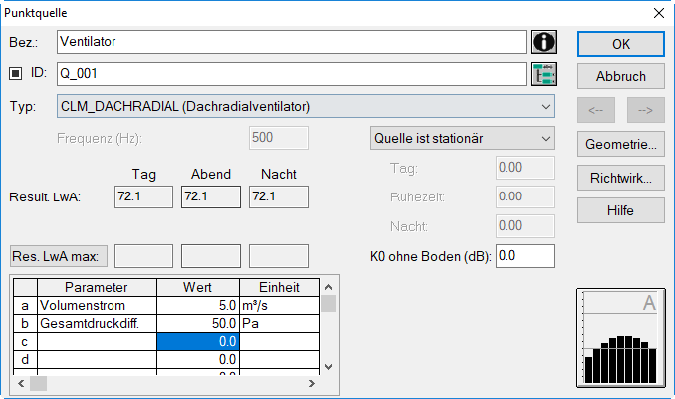Select Volumenstrom value cell 5.0
The image size is (675, 399).
198,306
